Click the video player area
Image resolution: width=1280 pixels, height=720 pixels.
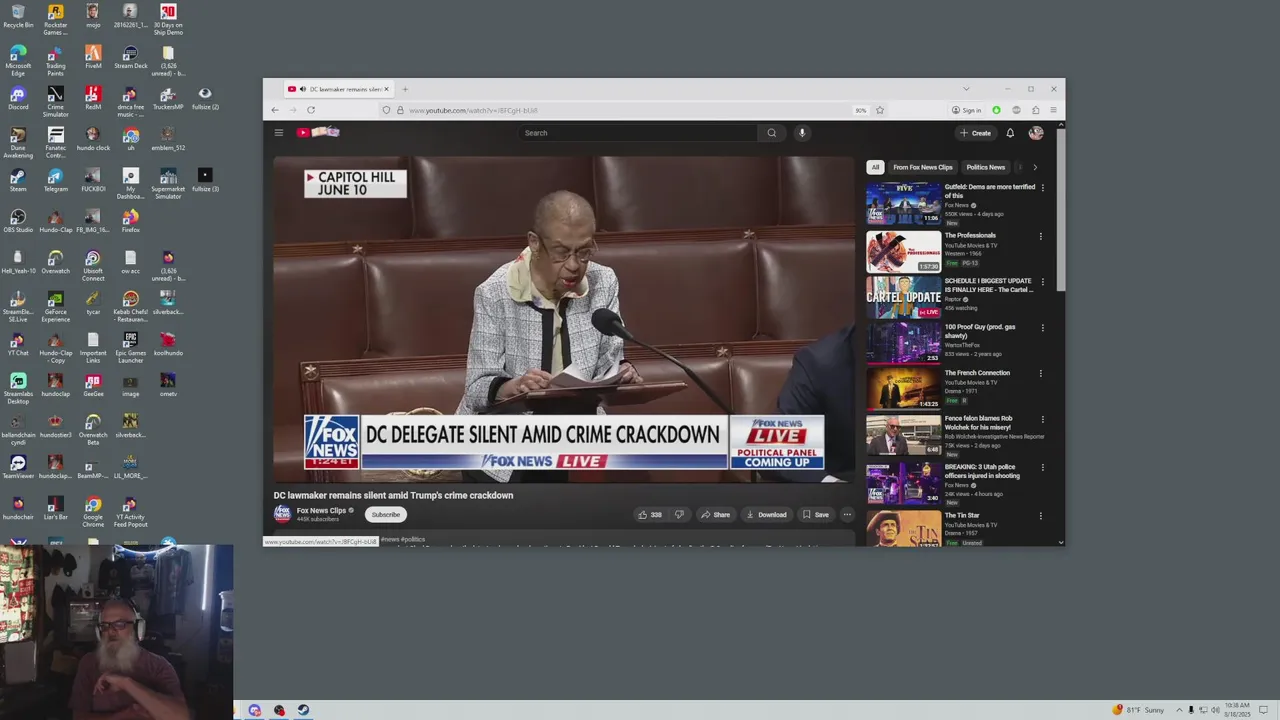coord(564,319)
